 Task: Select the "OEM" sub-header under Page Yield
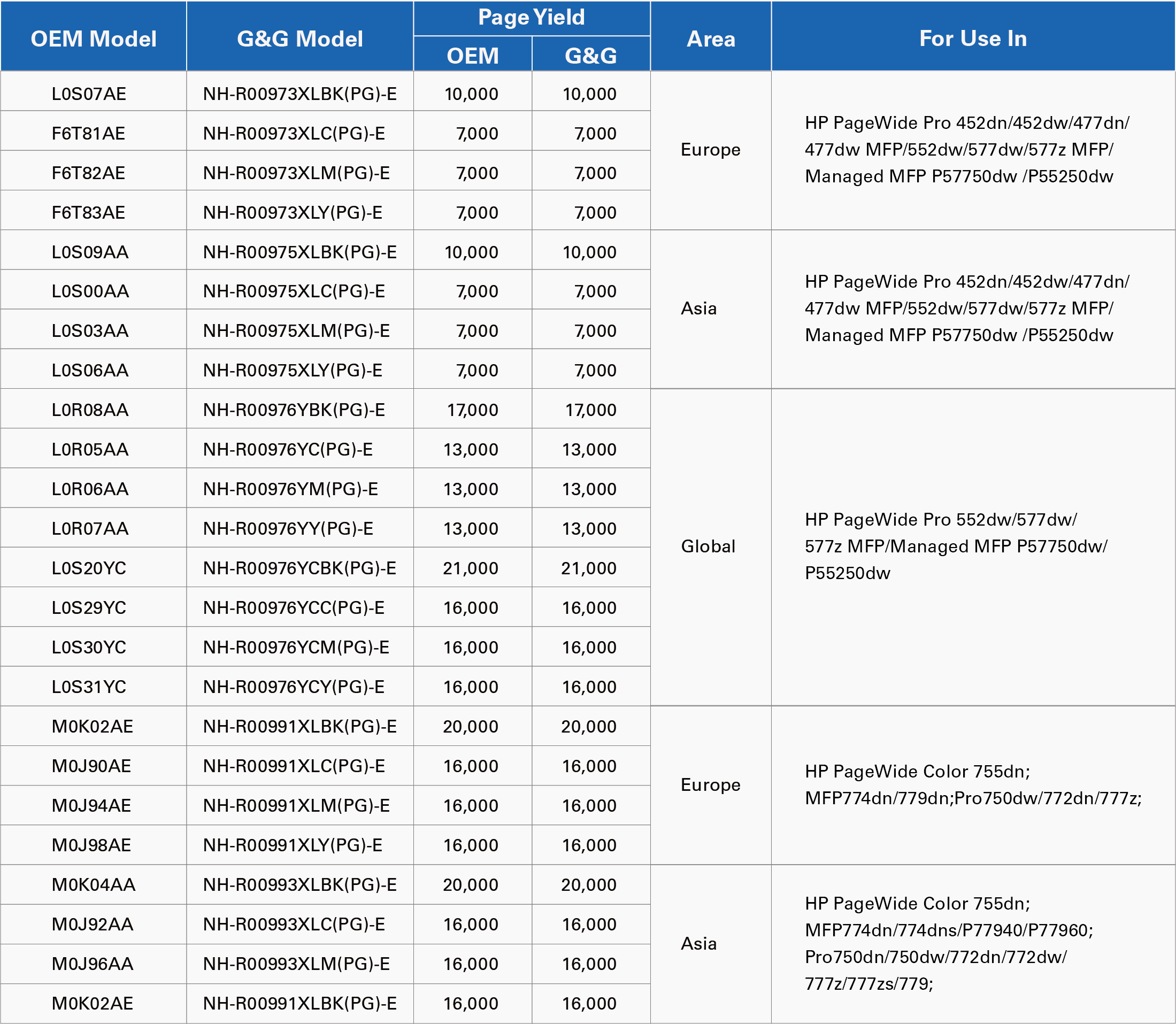(x=473, y=55)
